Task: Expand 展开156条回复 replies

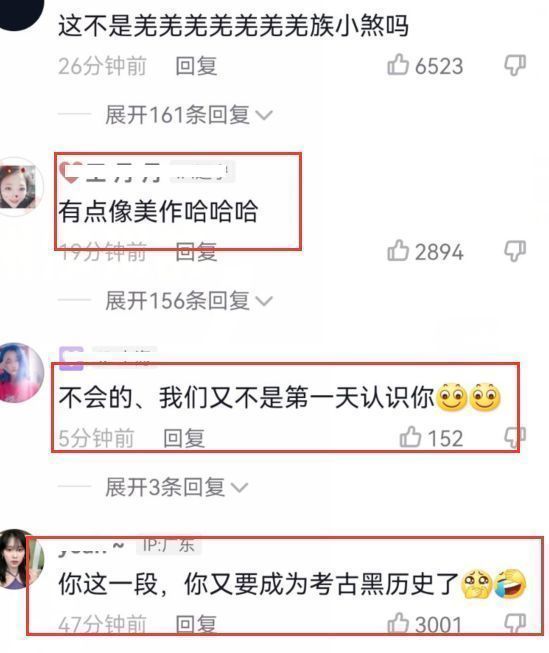Action: click(189, 300)
